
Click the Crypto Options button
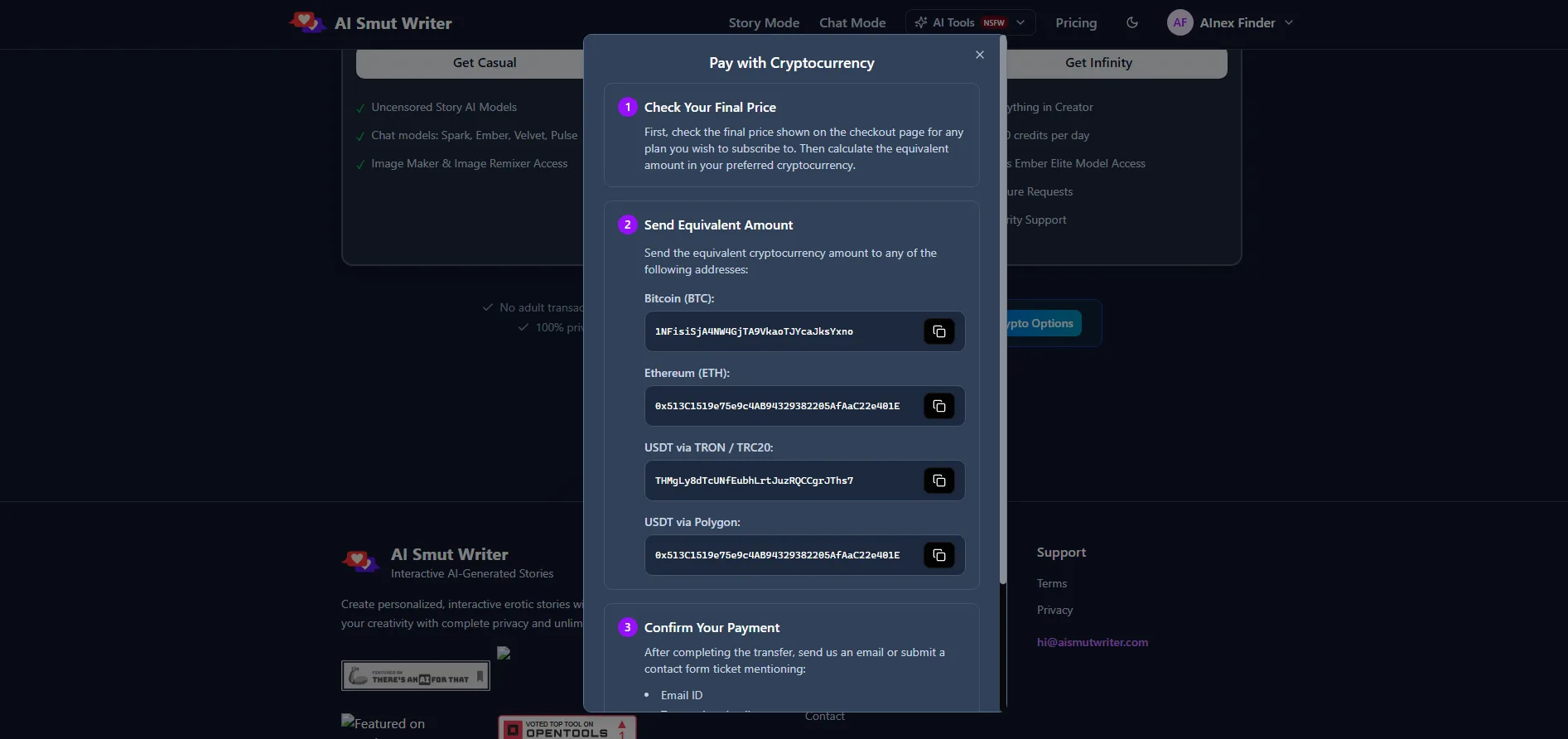coord(1044,323)
